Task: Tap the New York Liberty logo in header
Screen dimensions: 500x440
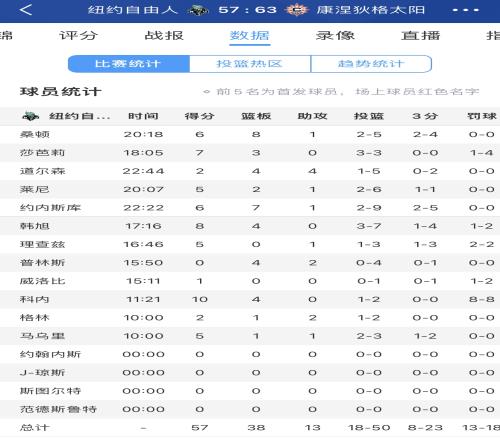Action: [x=198, y=10]
